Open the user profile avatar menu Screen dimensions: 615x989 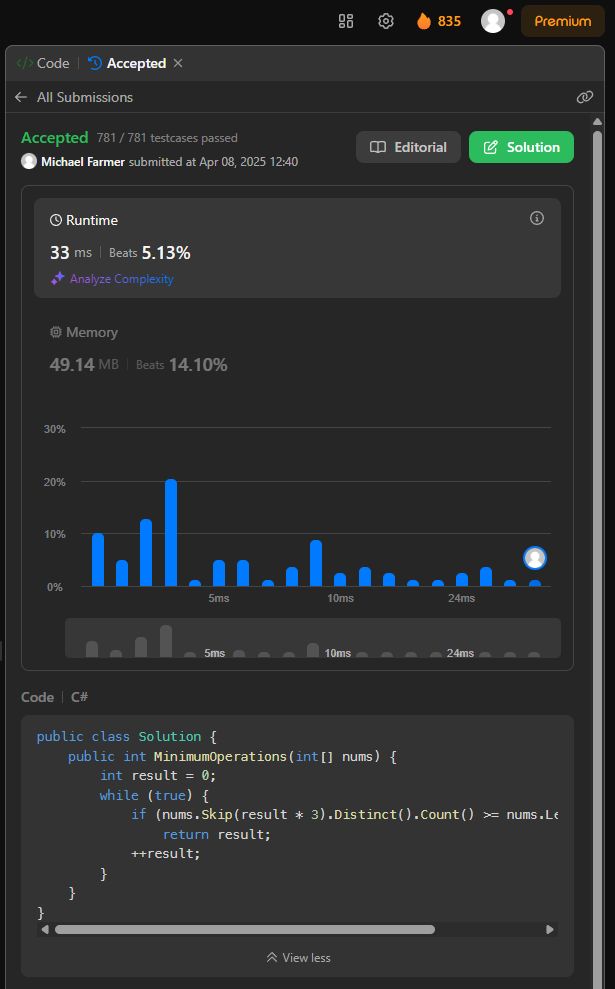(493, 21)
